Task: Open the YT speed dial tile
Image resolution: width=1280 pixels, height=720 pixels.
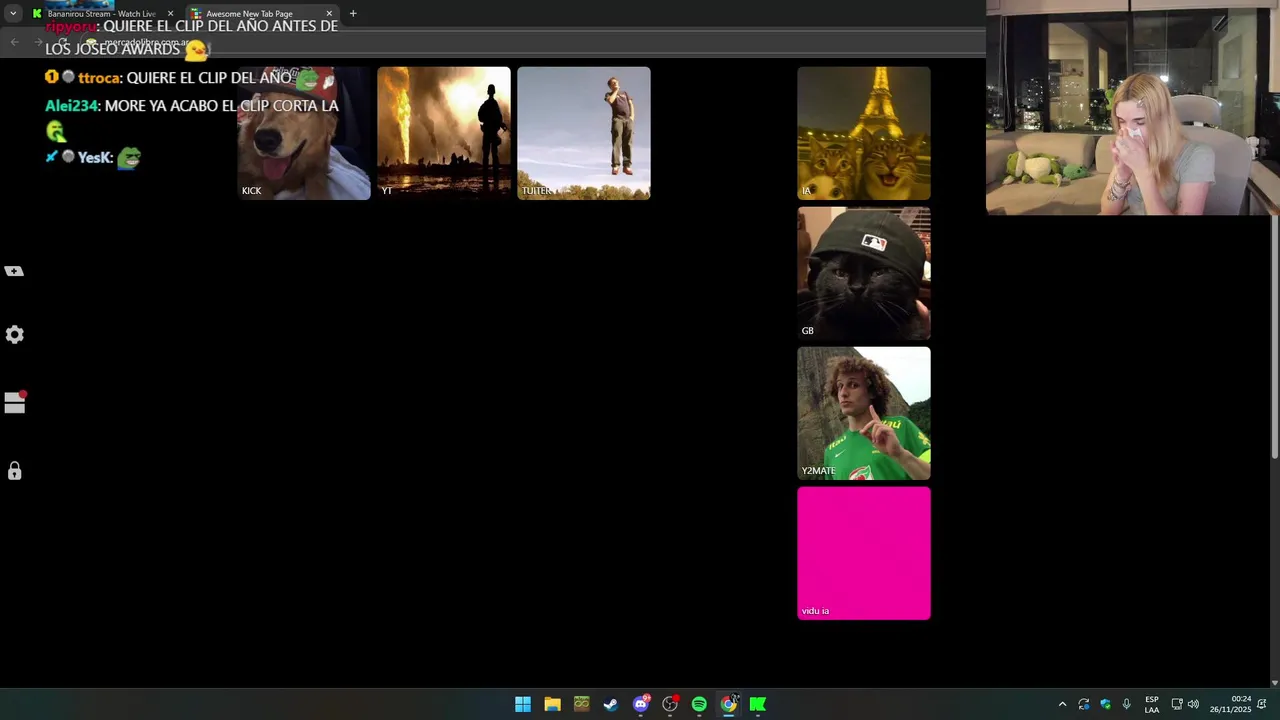Action: [x=444, y=133]
